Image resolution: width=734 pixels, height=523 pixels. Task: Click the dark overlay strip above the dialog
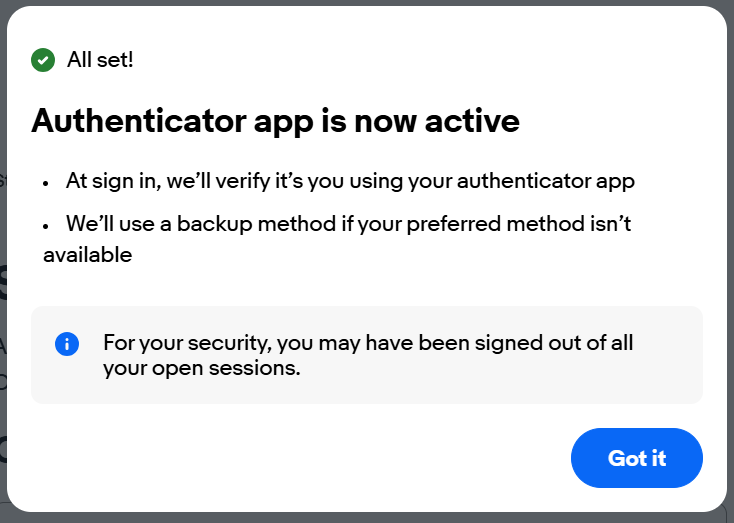click(367, 2)
